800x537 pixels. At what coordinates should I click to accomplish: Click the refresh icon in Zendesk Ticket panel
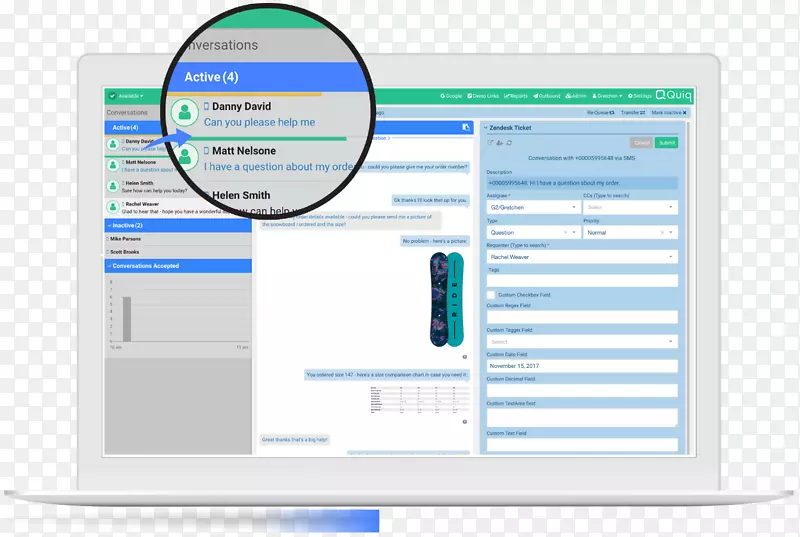(x=509, y=143)
